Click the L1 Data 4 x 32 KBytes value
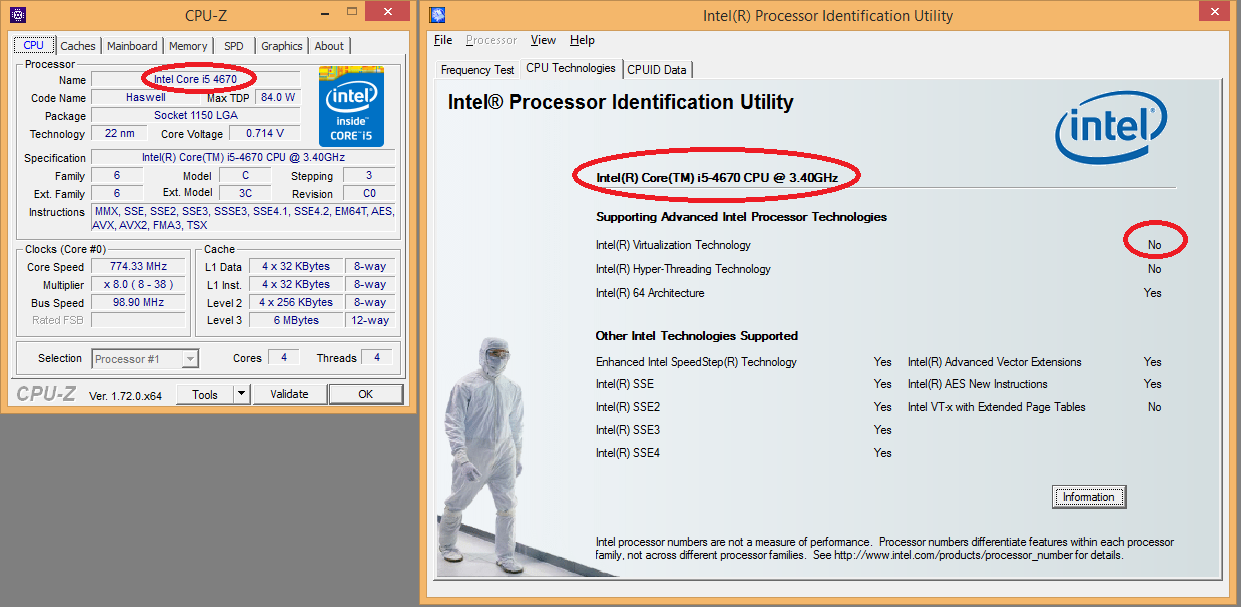 (x=296, y=267)
